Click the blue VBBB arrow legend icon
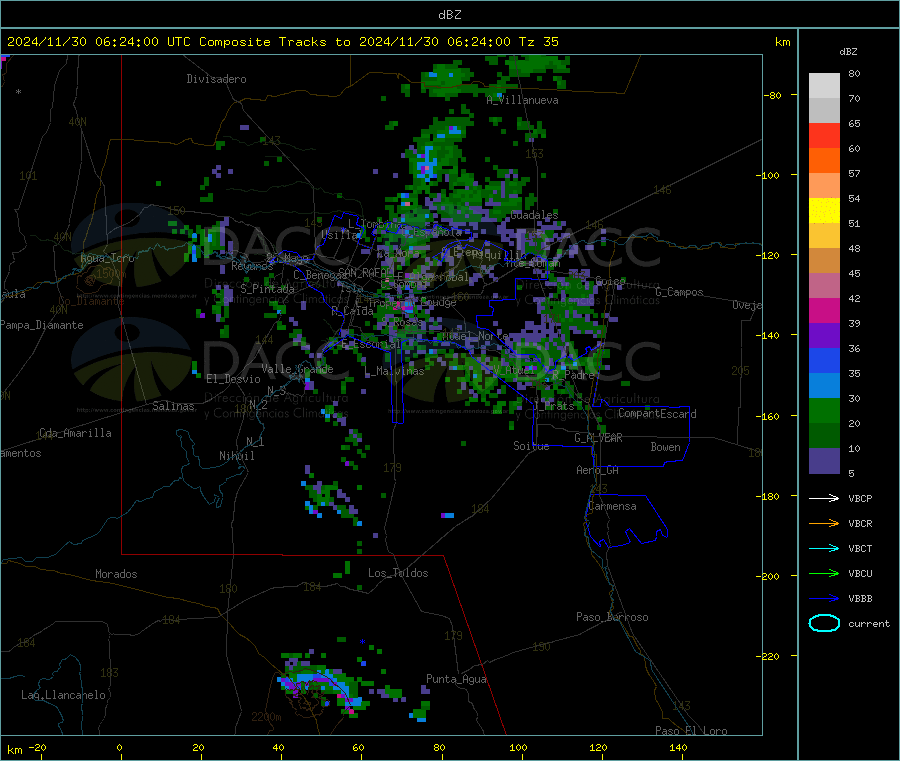 [824, 599]
